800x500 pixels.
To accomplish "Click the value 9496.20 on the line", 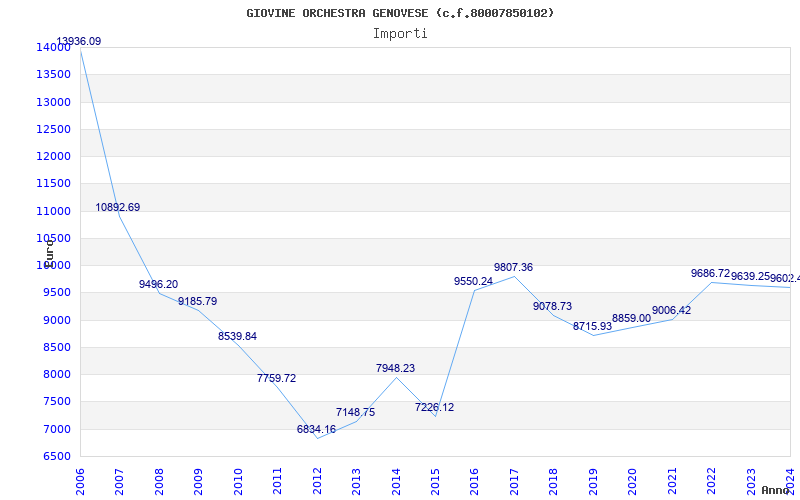I will click(158, 284).
